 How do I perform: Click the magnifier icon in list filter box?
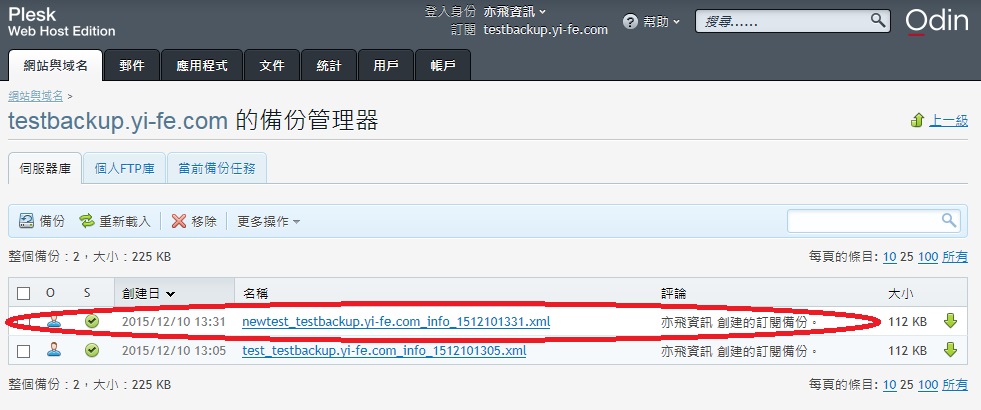[x=948, y=220]
